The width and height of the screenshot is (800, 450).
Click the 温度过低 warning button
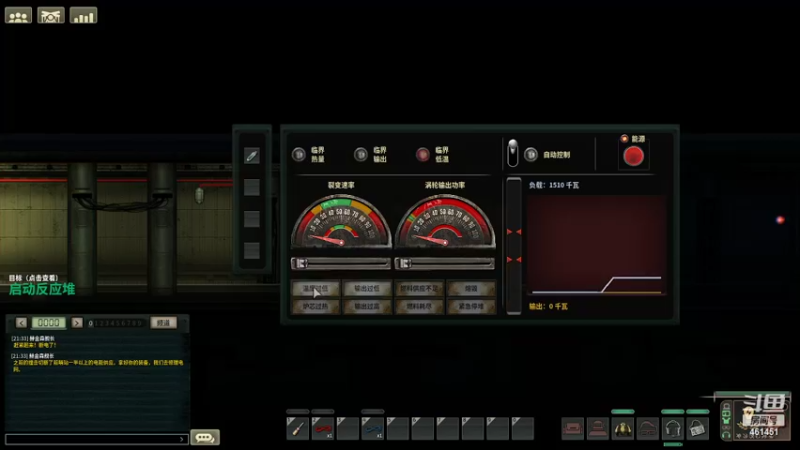click(x=315, y=289)
